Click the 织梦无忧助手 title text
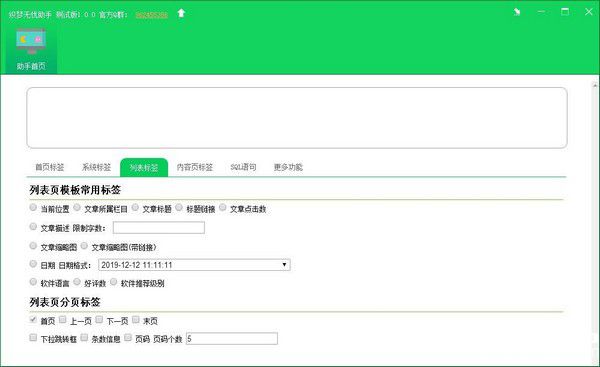 (30, 15)
